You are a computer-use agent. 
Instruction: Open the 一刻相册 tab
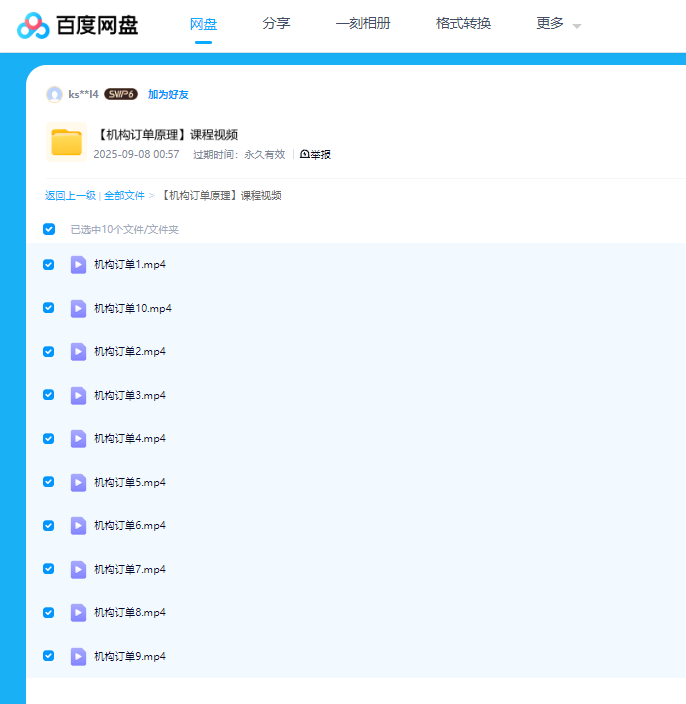click(x=363, y=24)
